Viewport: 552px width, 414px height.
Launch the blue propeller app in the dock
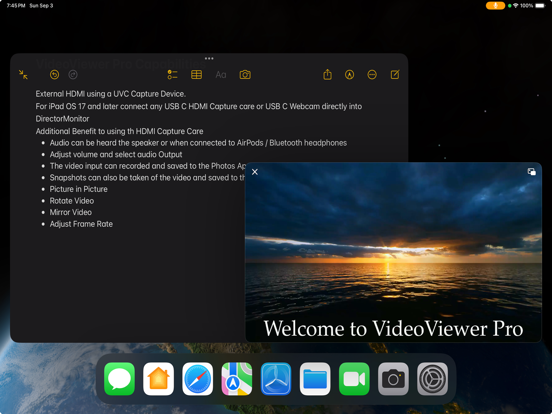coord(276,379)
